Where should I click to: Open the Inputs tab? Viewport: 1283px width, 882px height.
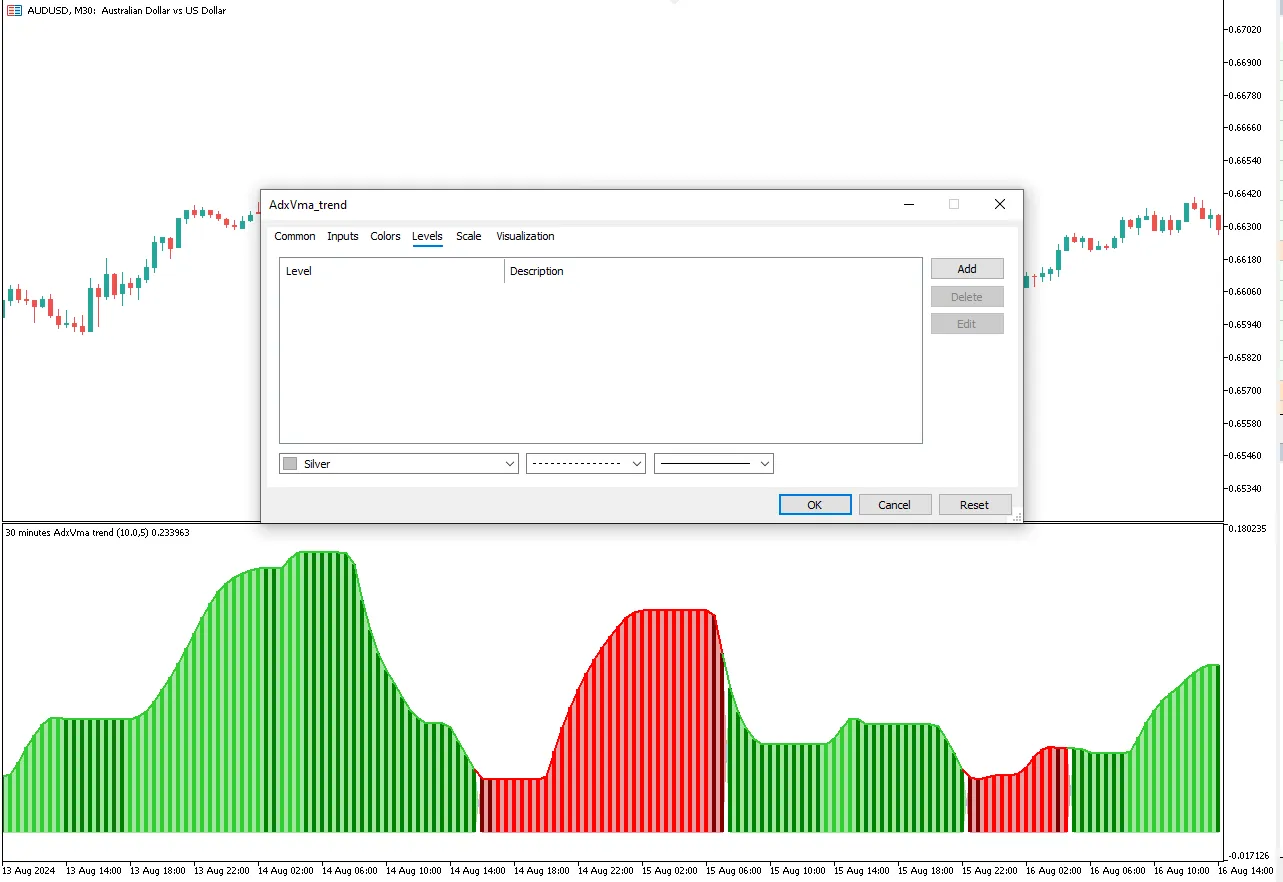point(343,236)
